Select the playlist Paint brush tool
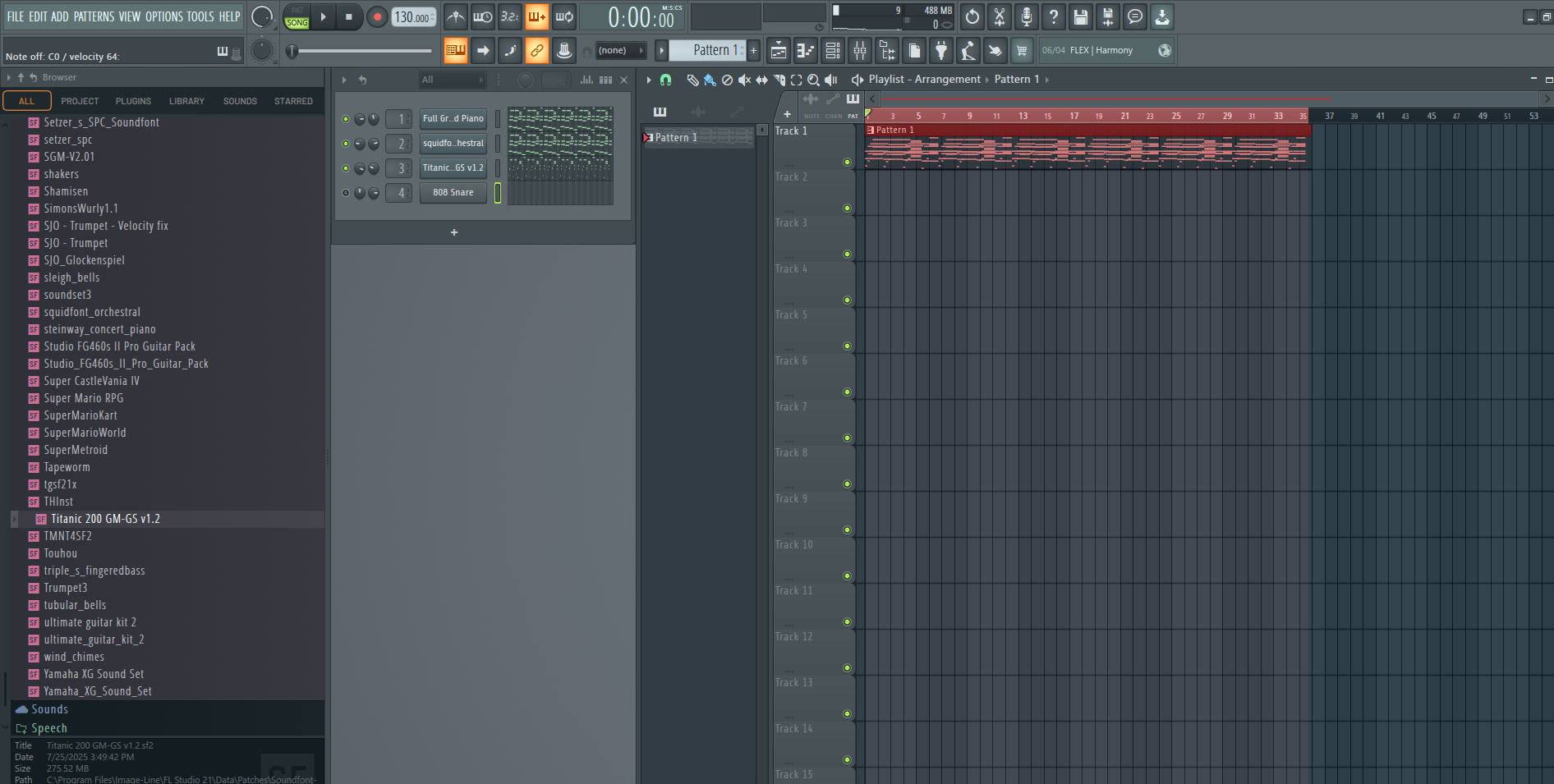Screen dimensions: 1554x784 click(x=710, y=80)
